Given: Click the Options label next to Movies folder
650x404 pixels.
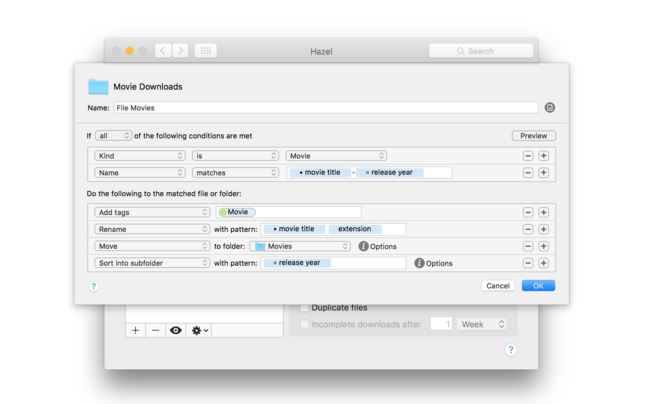Looking at the screenshot, I should click(383, 247).
